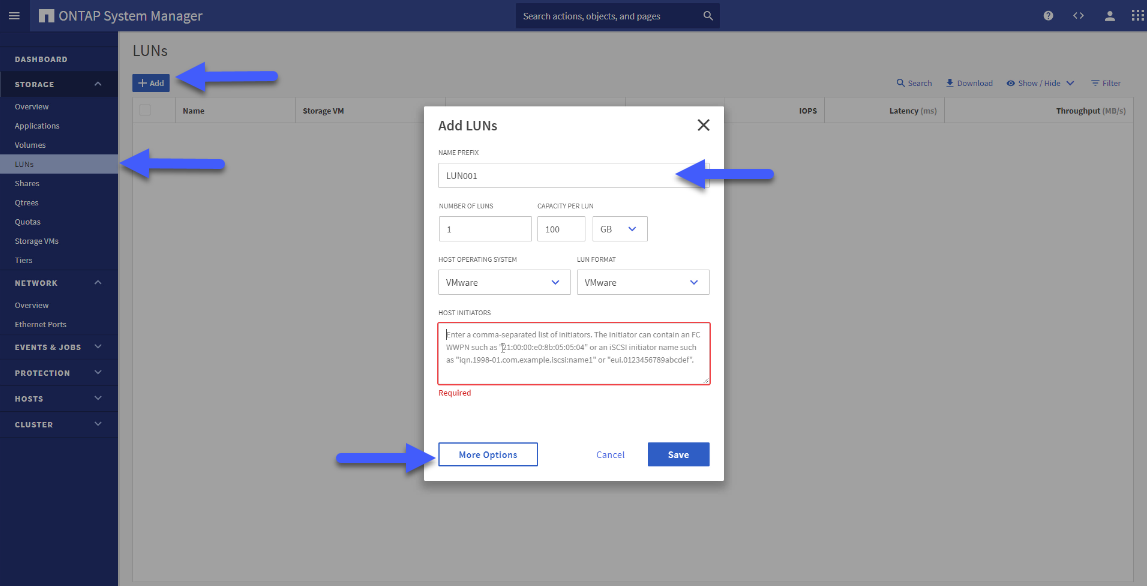The image size is (1147, 586).
Task: Click Search above the LUNs table
Action: click(914, 83)
